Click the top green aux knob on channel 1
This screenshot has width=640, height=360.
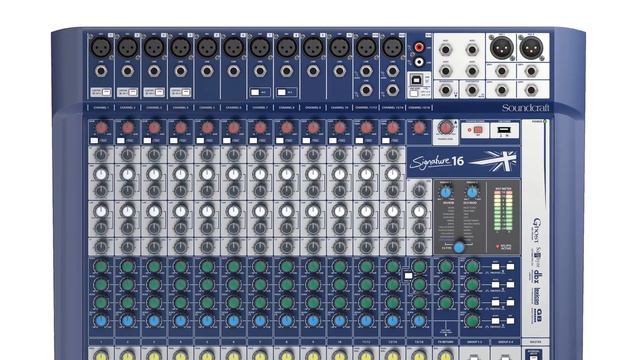[101, 267]
